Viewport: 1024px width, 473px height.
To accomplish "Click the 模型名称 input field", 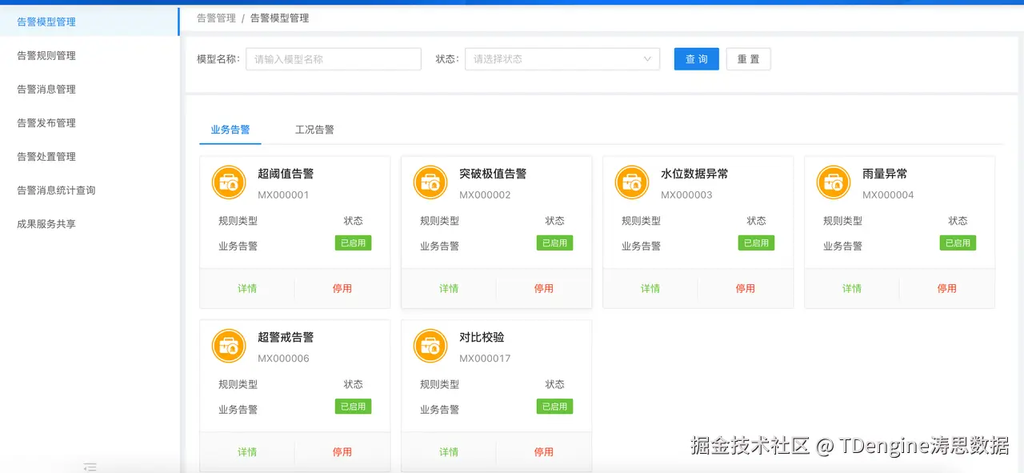I will (333, 59).
